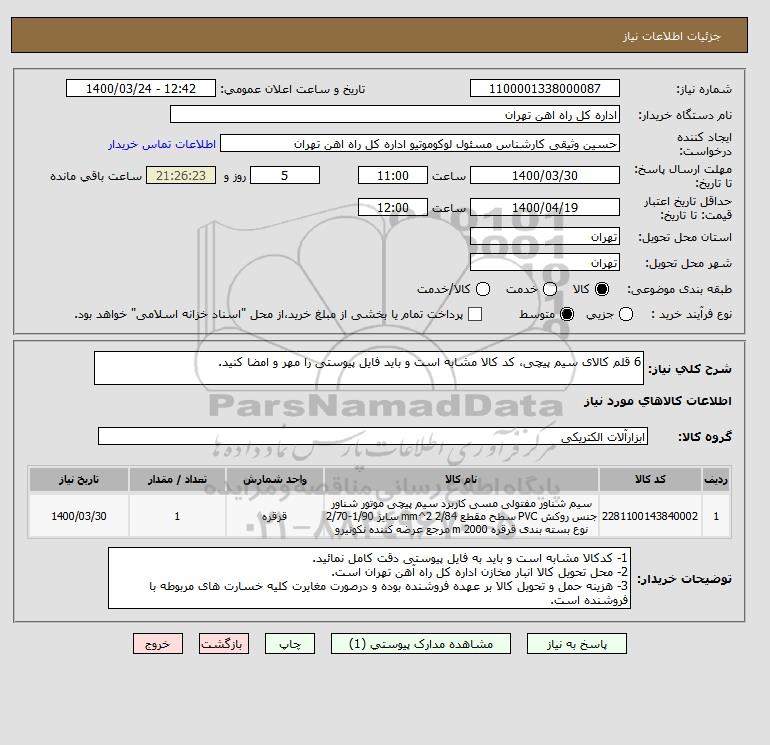
Task: Click the ردیف column header
Action: pyautogui.click(x=716, y=479)
